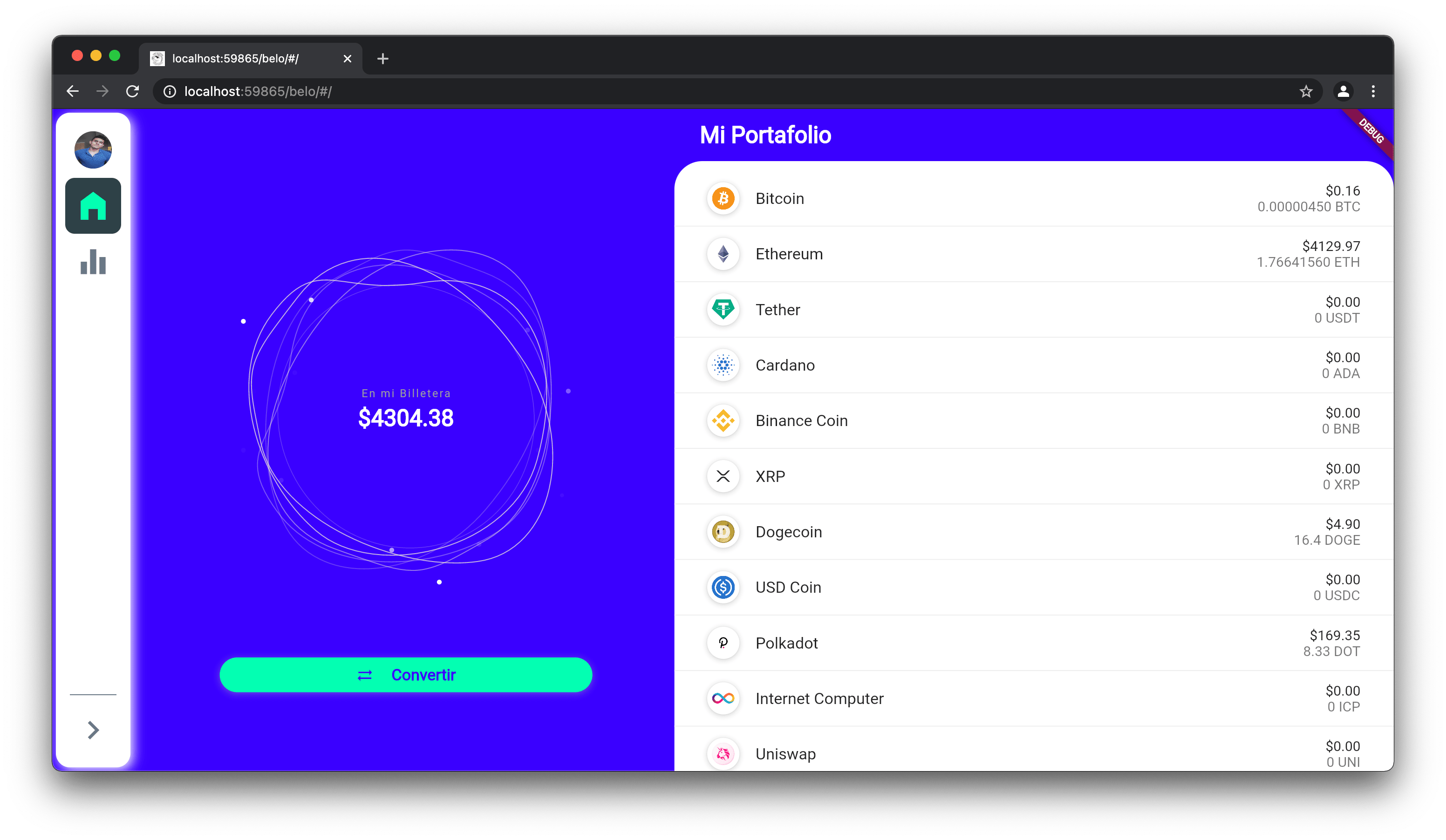The width and height of the screenshot is (1446, 840).
Task: View site information icon in address bar
Action: point(170,91)
